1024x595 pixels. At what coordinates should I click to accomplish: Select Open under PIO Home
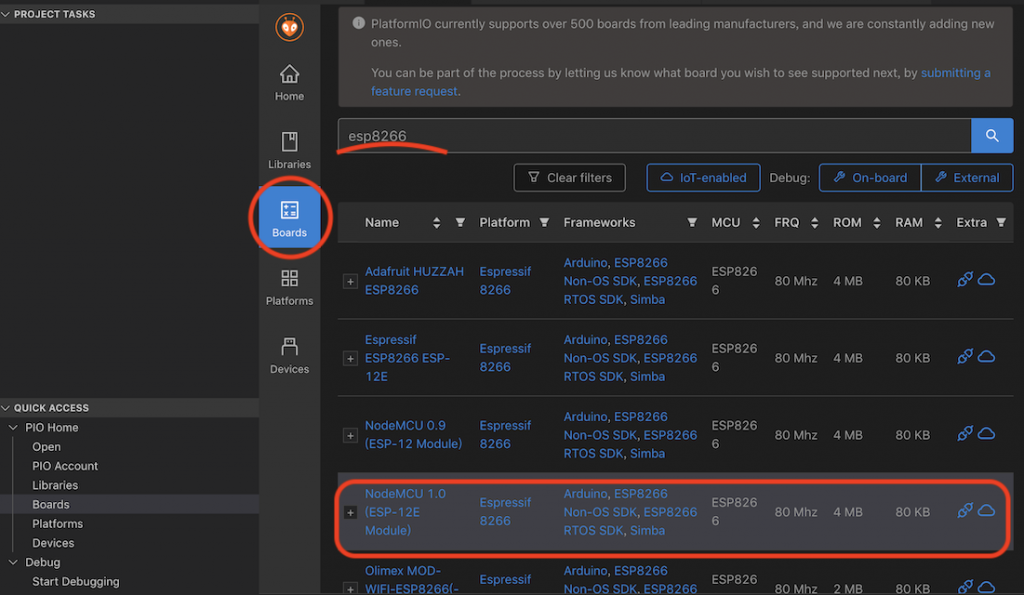point(46,447)
